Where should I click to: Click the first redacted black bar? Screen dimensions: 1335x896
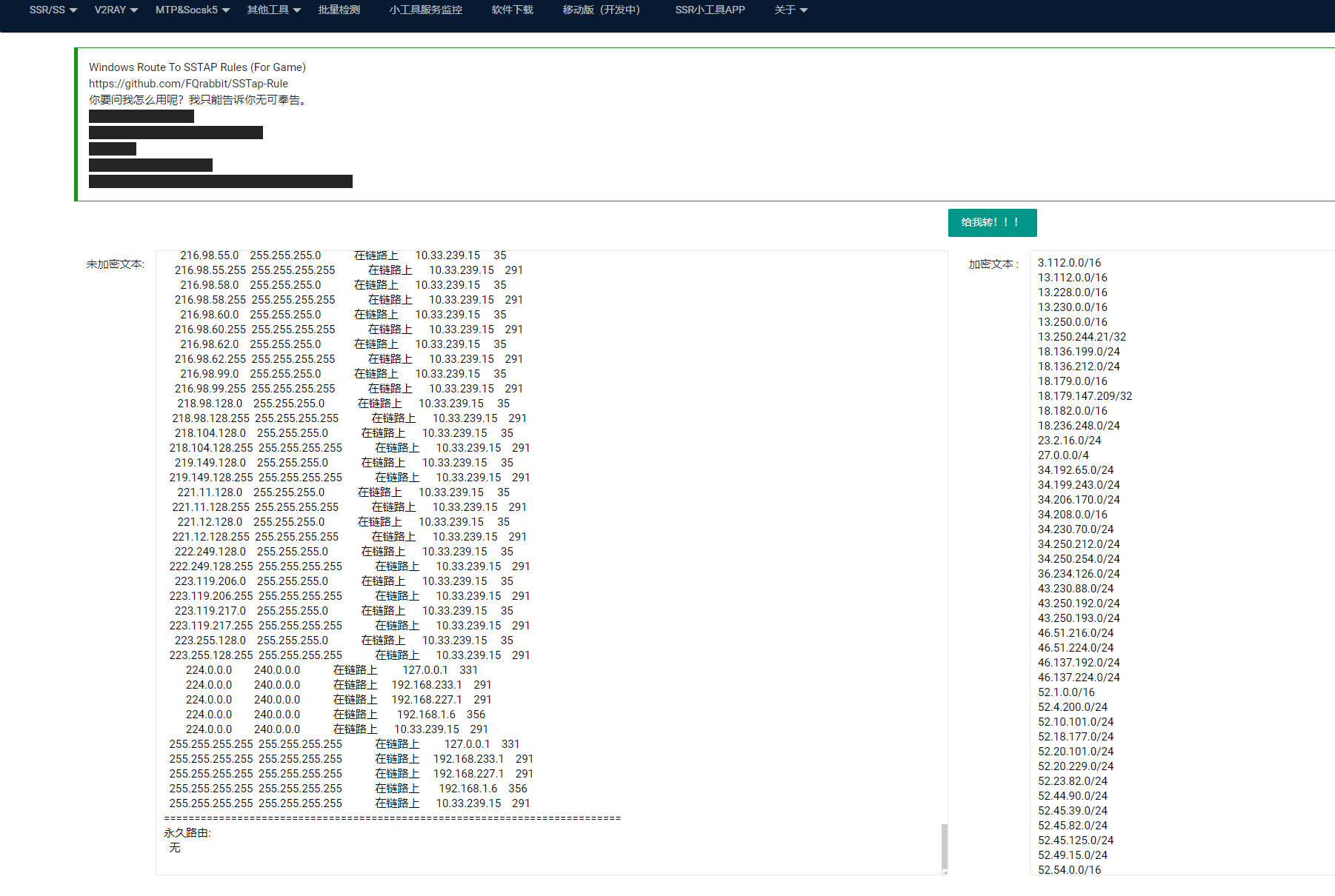pos(141,116)
